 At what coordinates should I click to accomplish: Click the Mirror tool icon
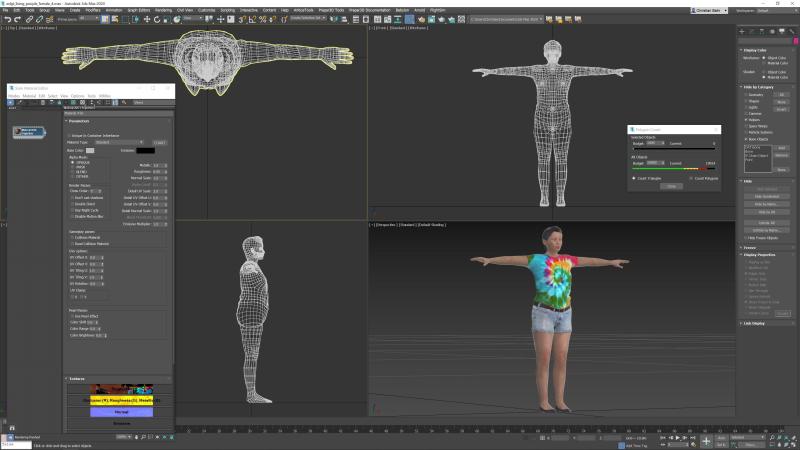tap(334, 19)
